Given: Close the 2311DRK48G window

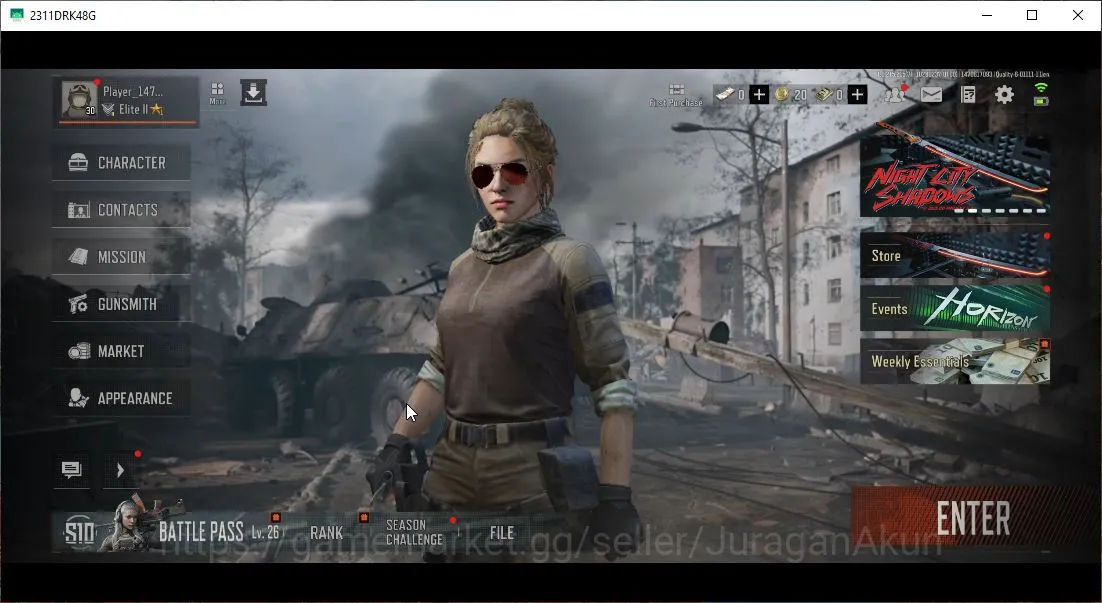Looking at the screenshot, I should tap(1077, 15).
